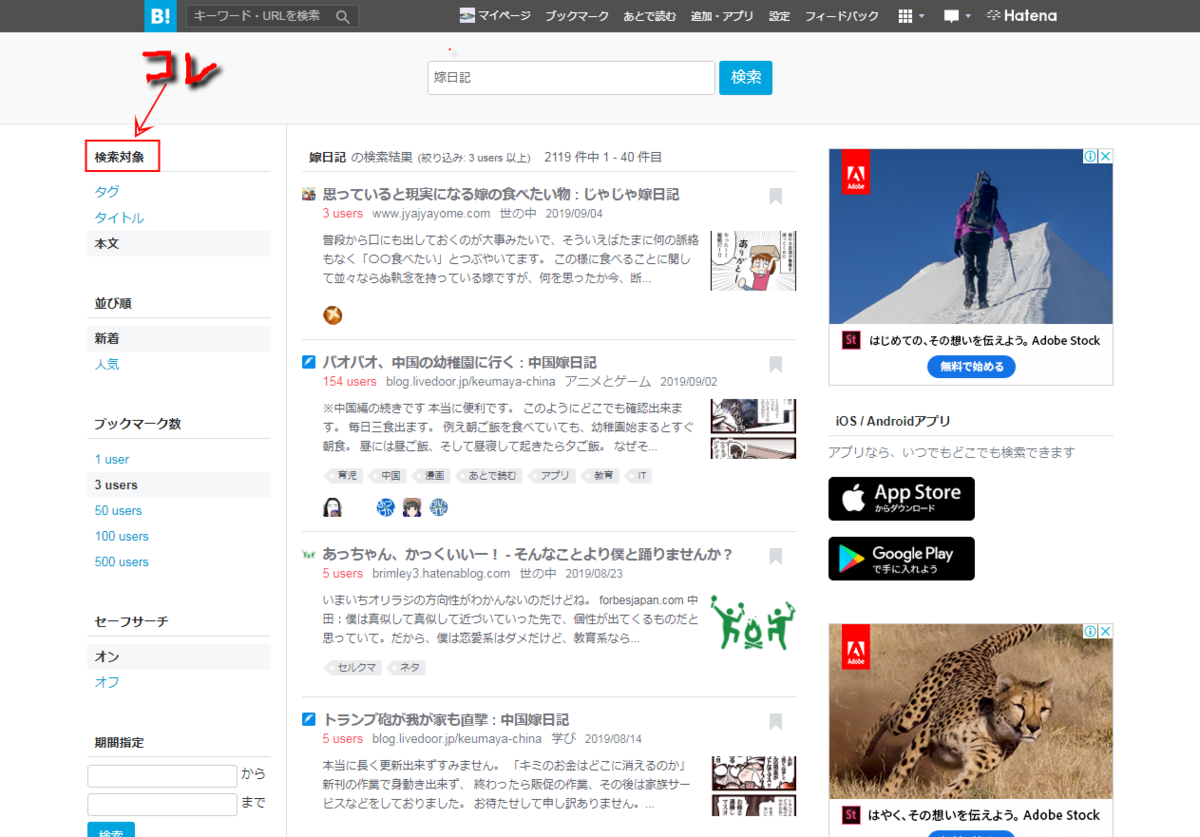Select the セルクマ tag
This screenshot has width=1200, height=837.
coord(354,668)
